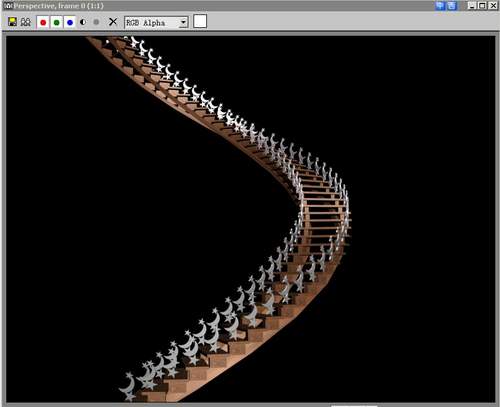Toggle the alpha channel display
This screenshot has height=407, width=500.
[x=83, y=22]
